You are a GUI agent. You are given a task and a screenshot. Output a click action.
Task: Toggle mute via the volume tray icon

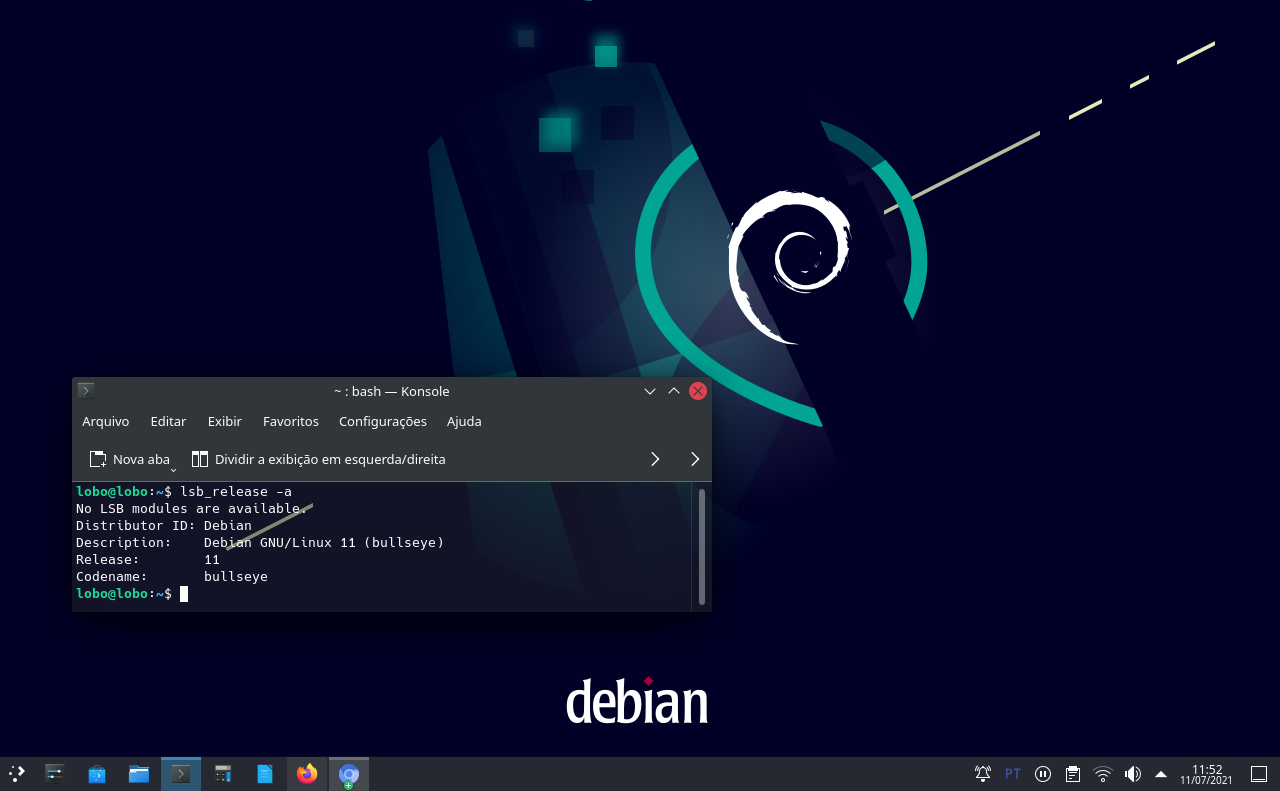tap(1132, 773)
